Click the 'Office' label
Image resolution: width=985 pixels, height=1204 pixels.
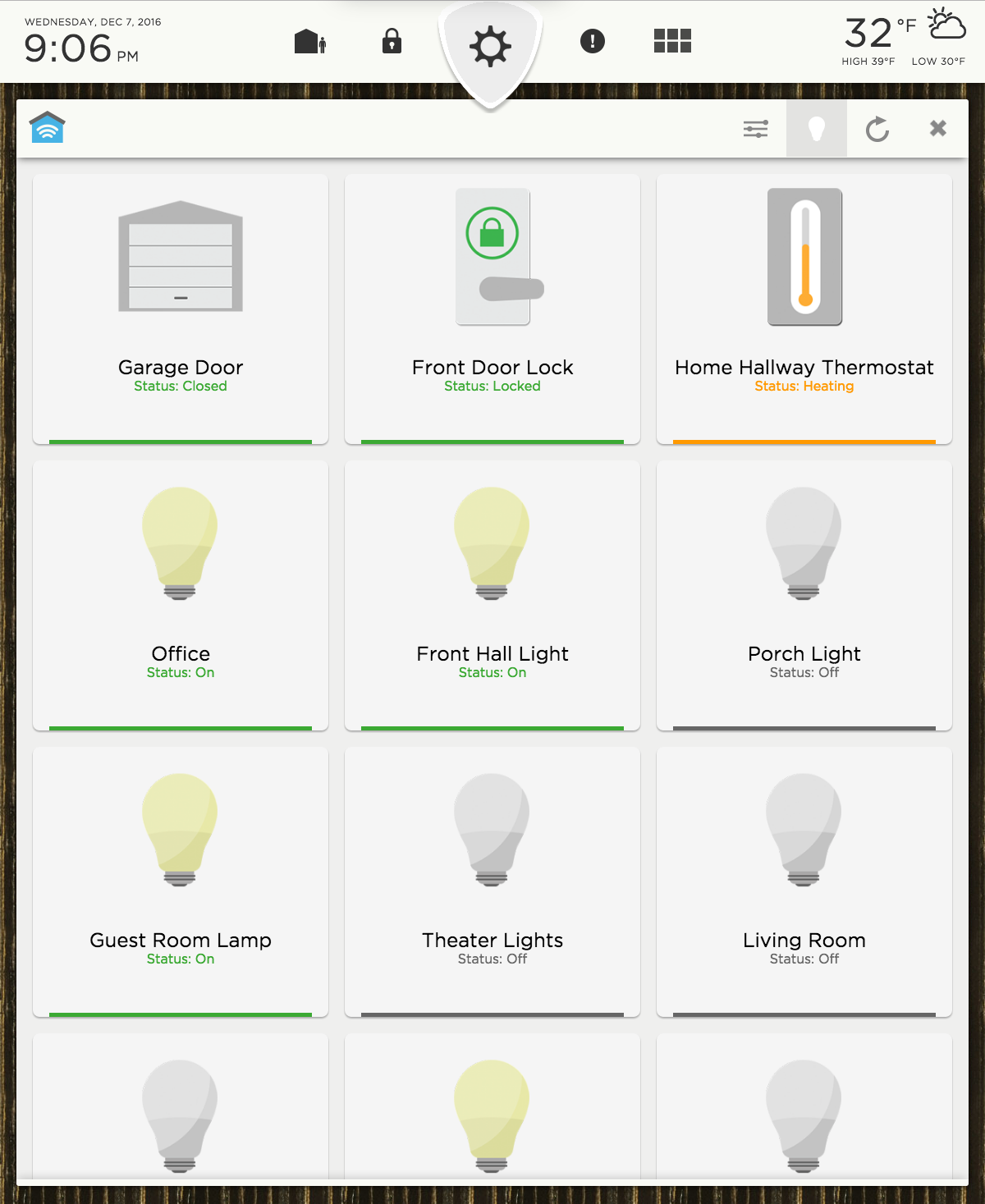coord(181,653)
